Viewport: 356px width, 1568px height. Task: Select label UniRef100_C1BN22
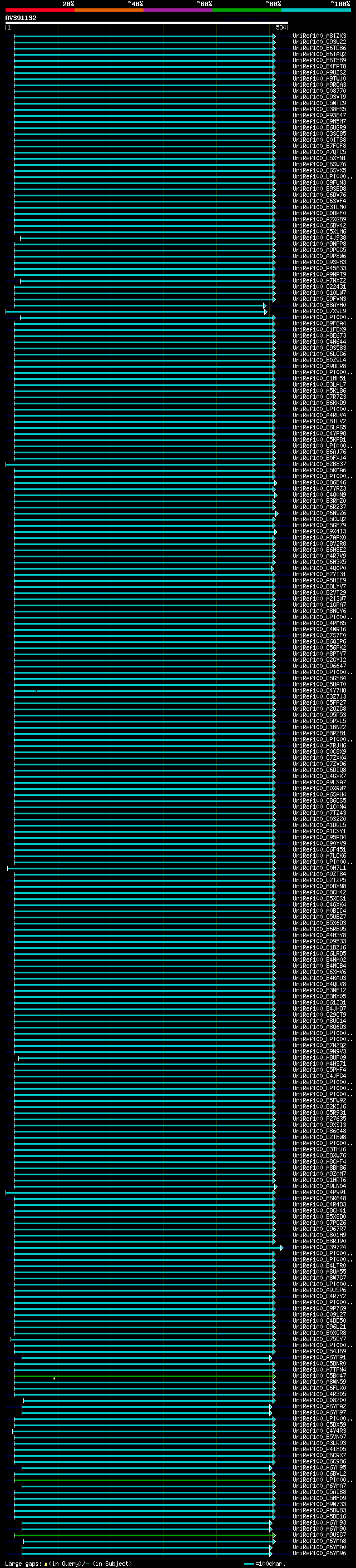pos(319,728)
